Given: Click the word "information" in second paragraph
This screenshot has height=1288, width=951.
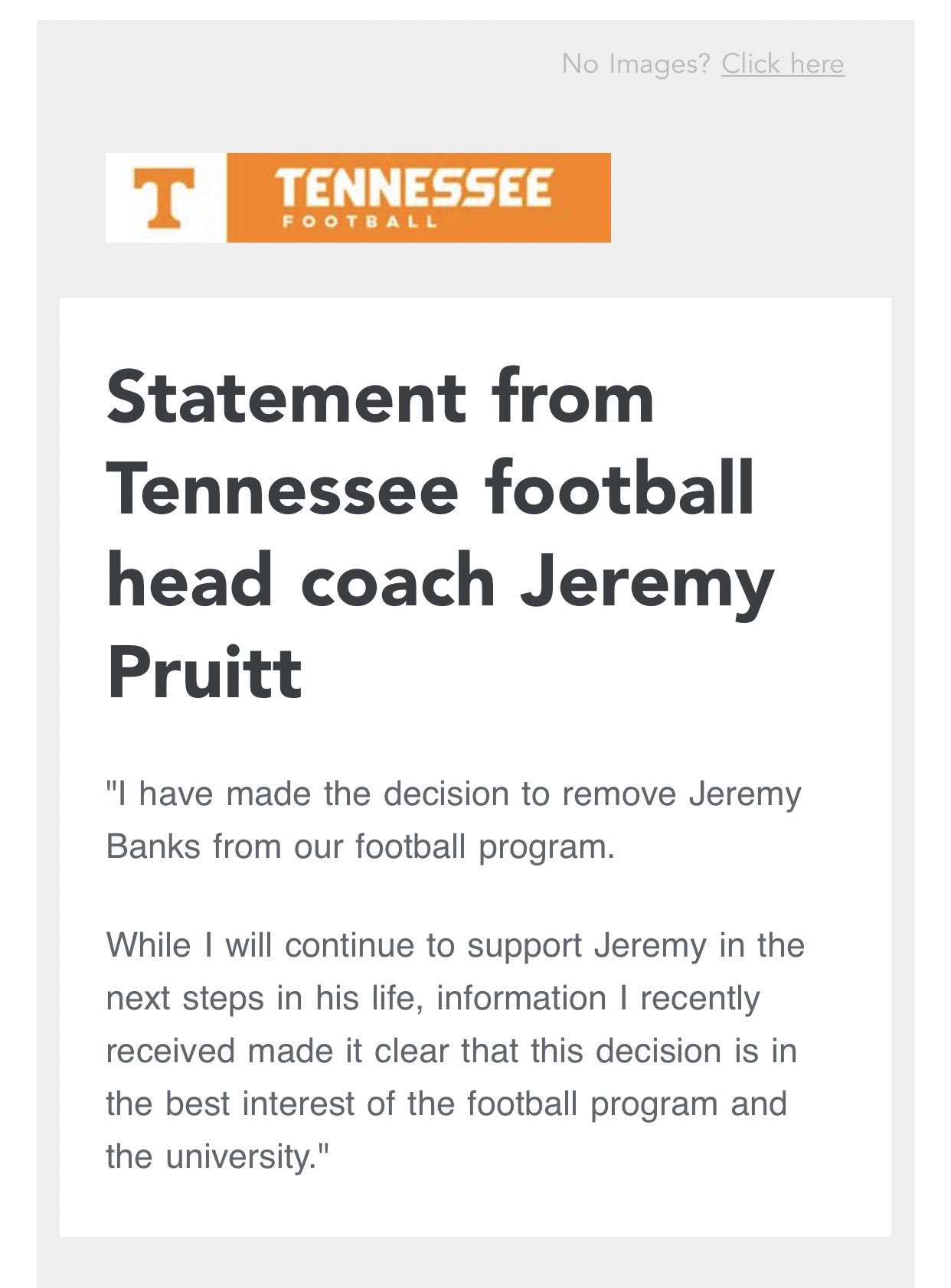Looking at the screenshot, I should 521,998.
